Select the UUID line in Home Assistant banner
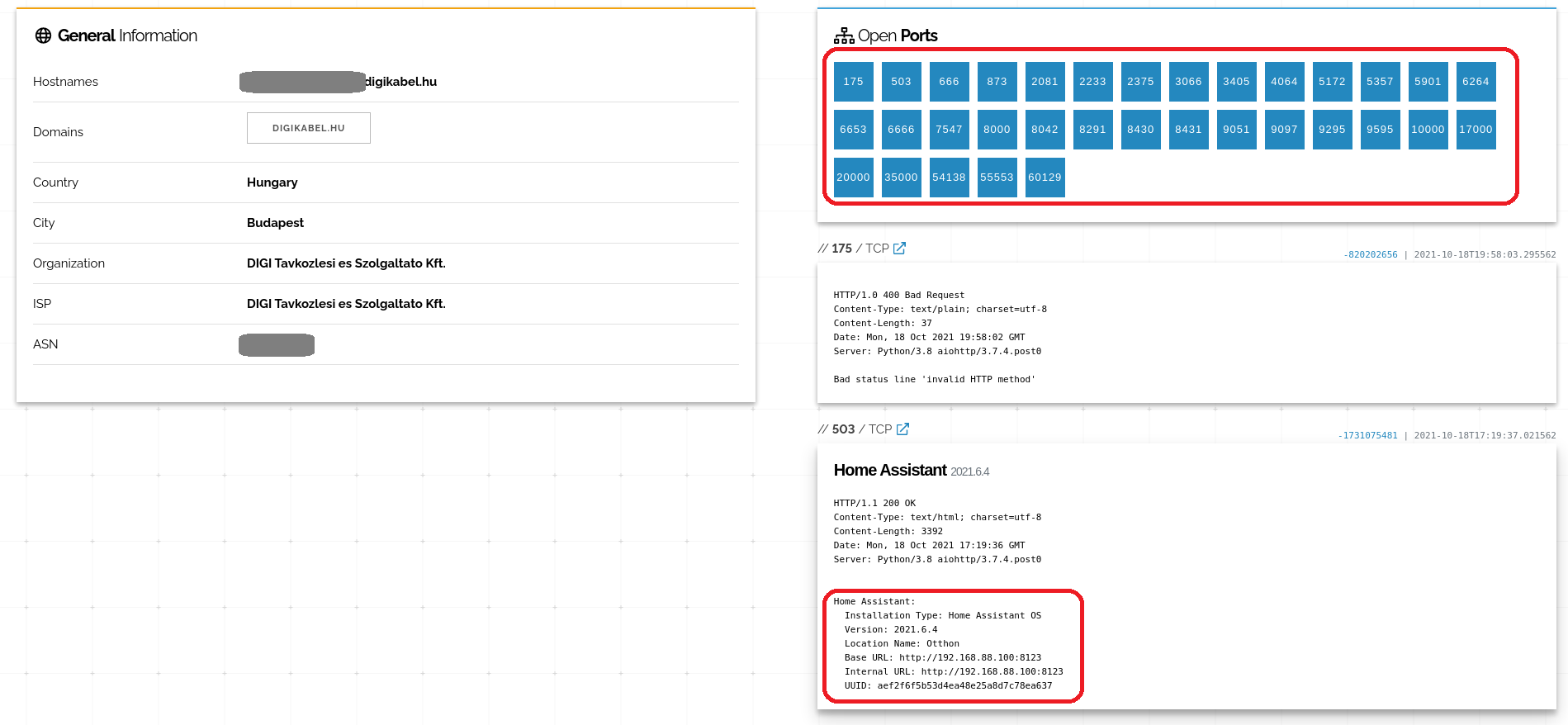This screenshot has height=725, width=1568. click(x=948, y=685)
